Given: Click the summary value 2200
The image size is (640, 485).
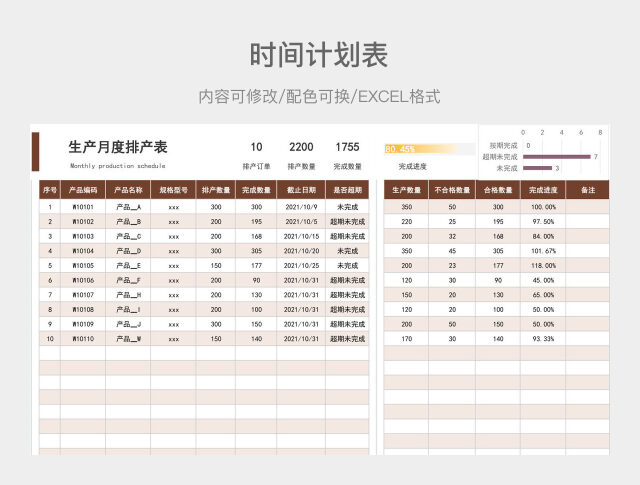Looking at the screenshot, I should (x=301, y=147).
